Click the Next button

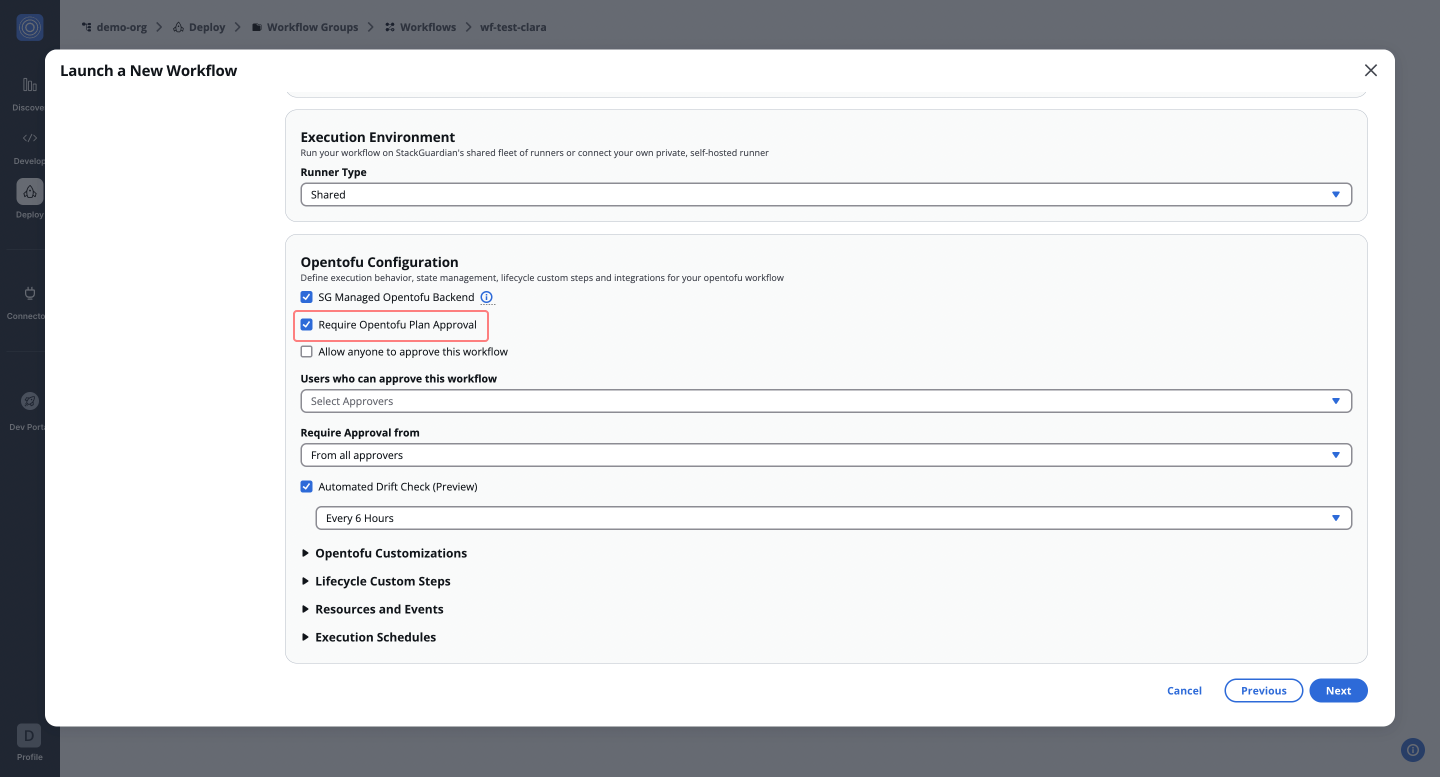tap(1338, 691)
